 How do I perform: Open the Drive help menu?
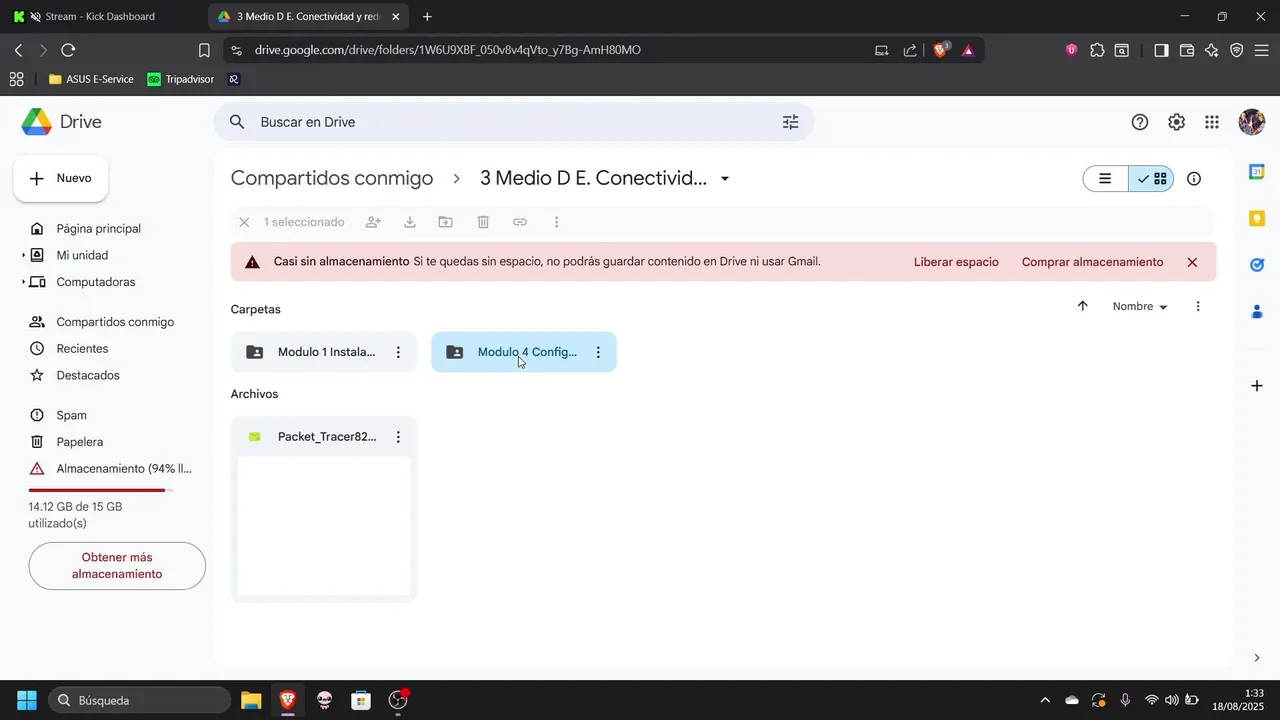click(x=1140, y=122)
